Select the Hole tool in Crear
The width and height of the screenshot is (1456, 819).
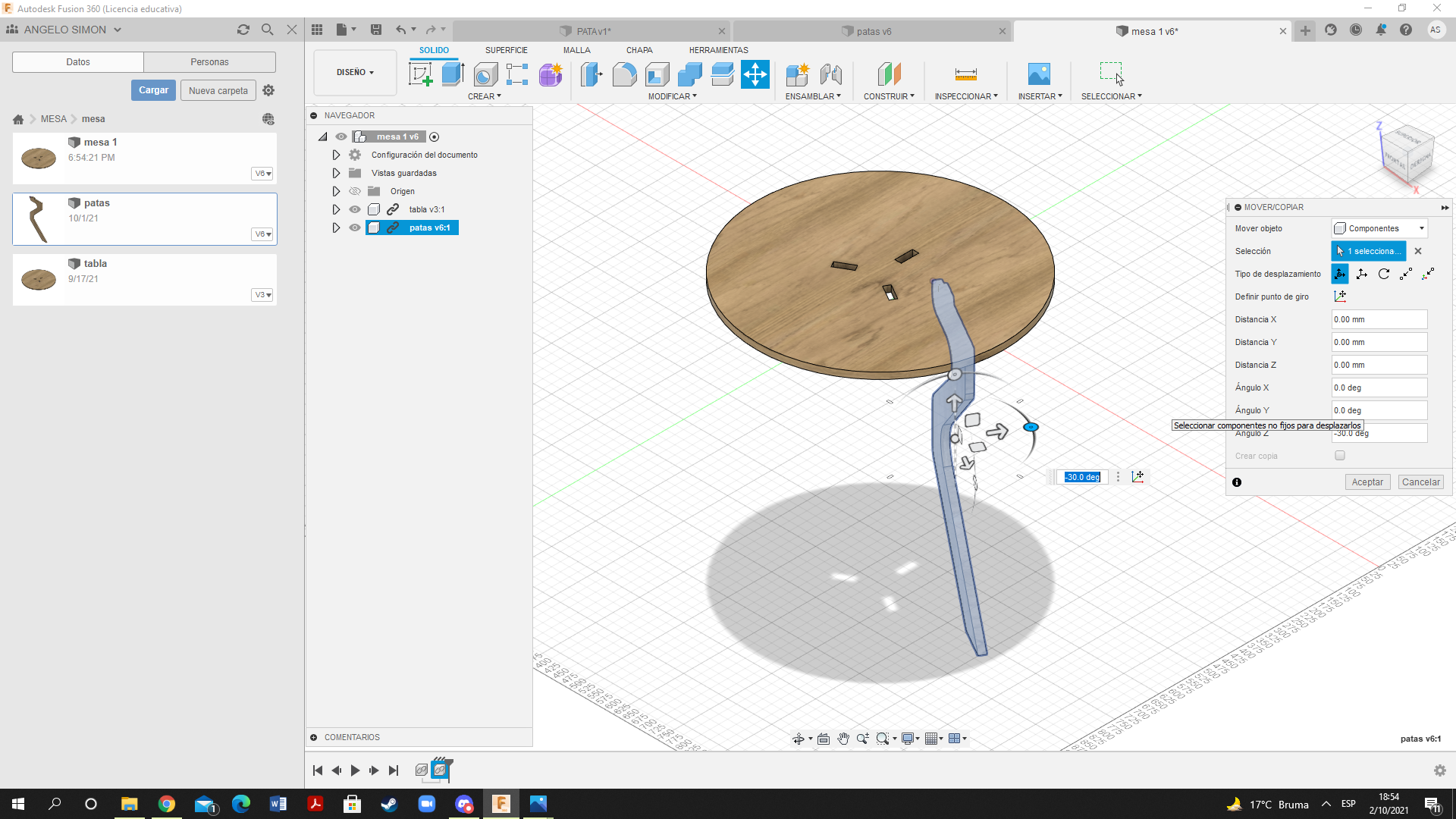485,74
